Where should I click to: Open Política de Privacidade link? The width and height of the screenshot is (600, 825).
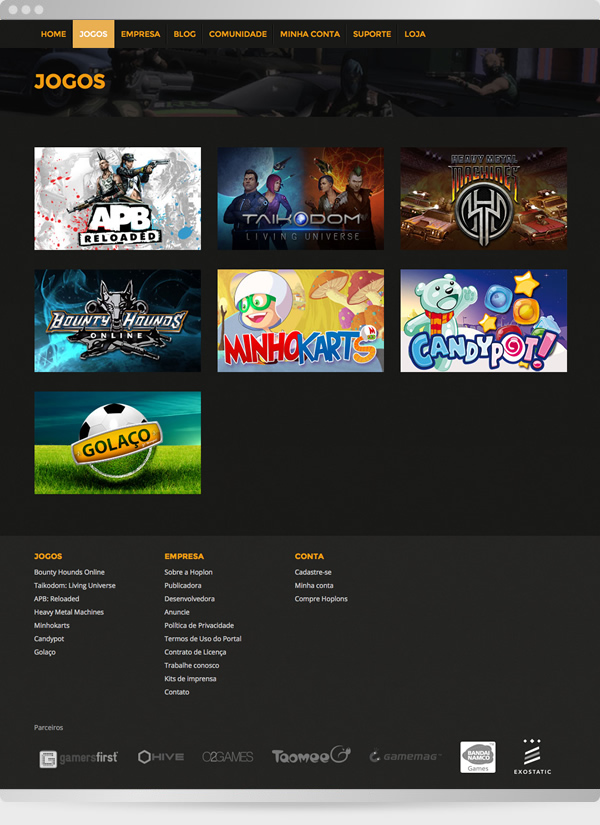coord(199,625)
